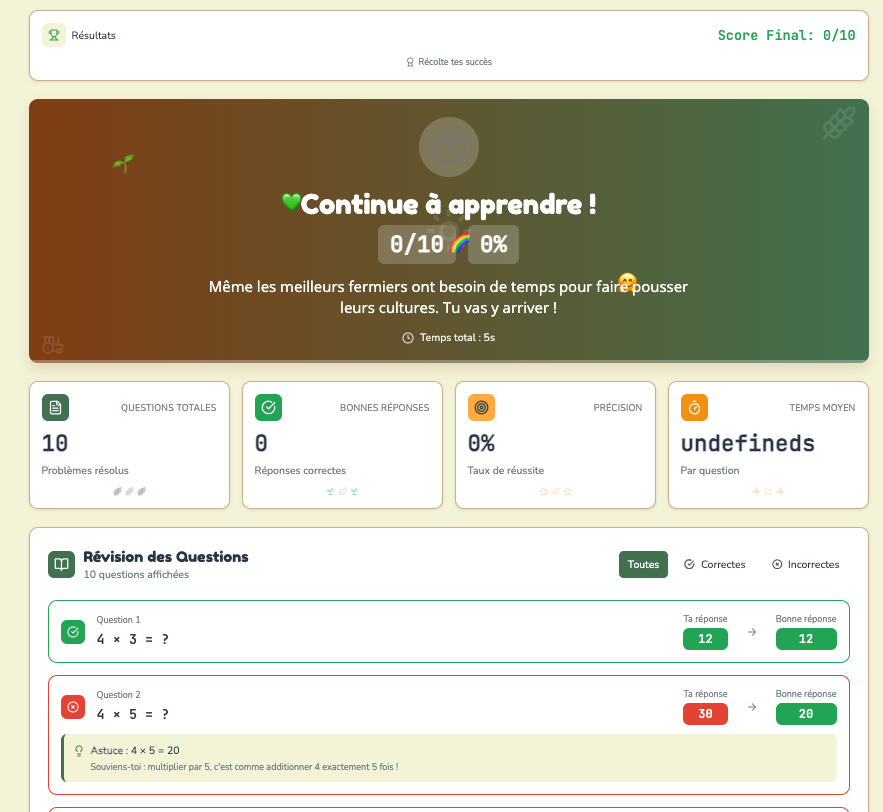Click the green 20 correct answer badge

806,714
